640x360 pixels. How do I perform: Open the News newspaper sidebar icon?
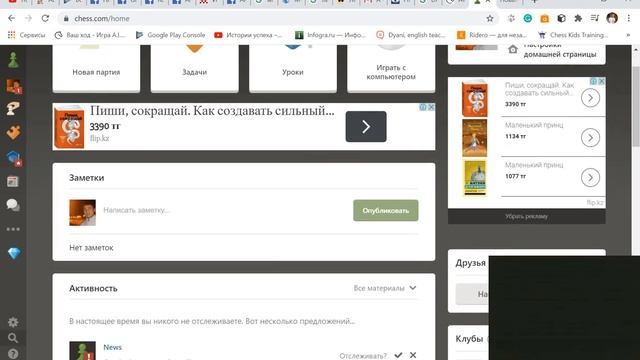pyautogui.click(x=13, y=181)
